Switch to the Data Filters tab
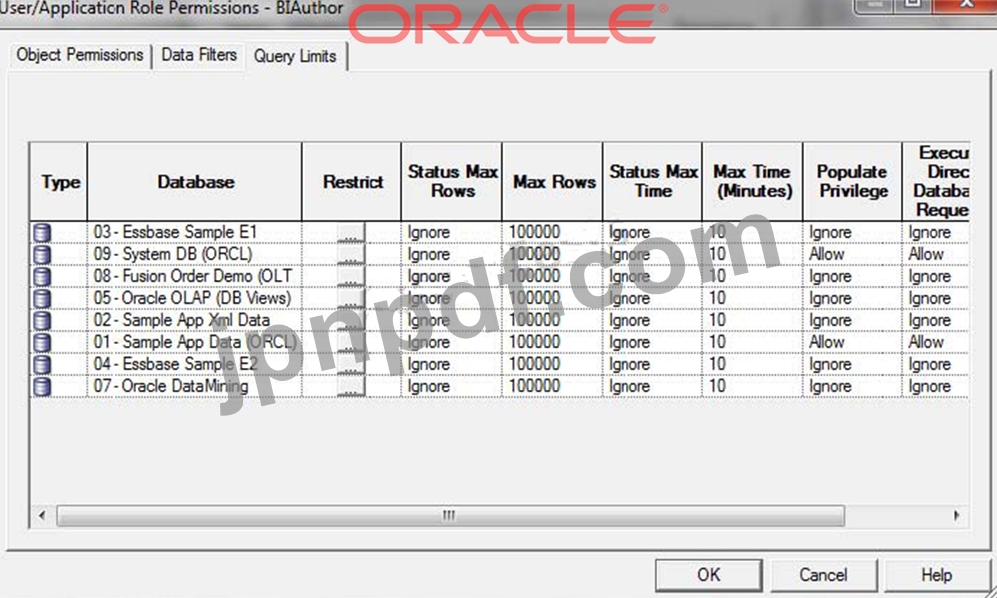Screen dimensions: 997x598 (199, 56)
